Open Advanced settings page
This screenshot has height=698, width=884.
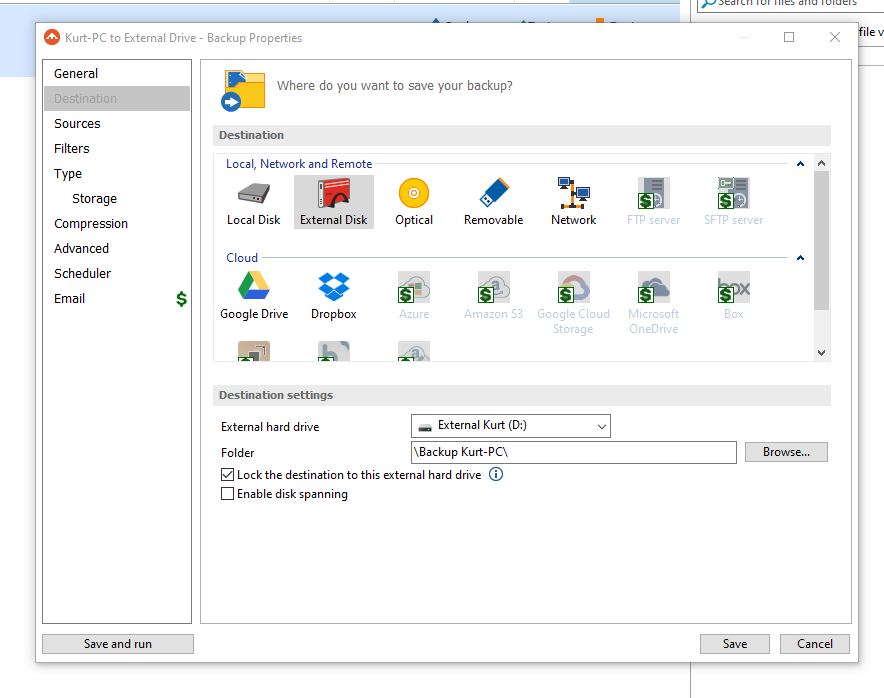tap(117, 249)
